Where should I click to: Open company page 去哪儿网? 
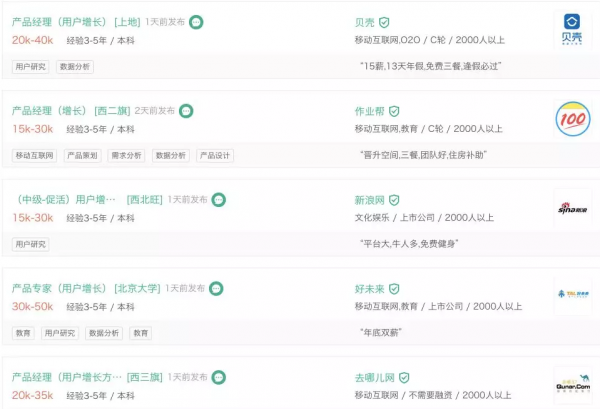(375, 378)
